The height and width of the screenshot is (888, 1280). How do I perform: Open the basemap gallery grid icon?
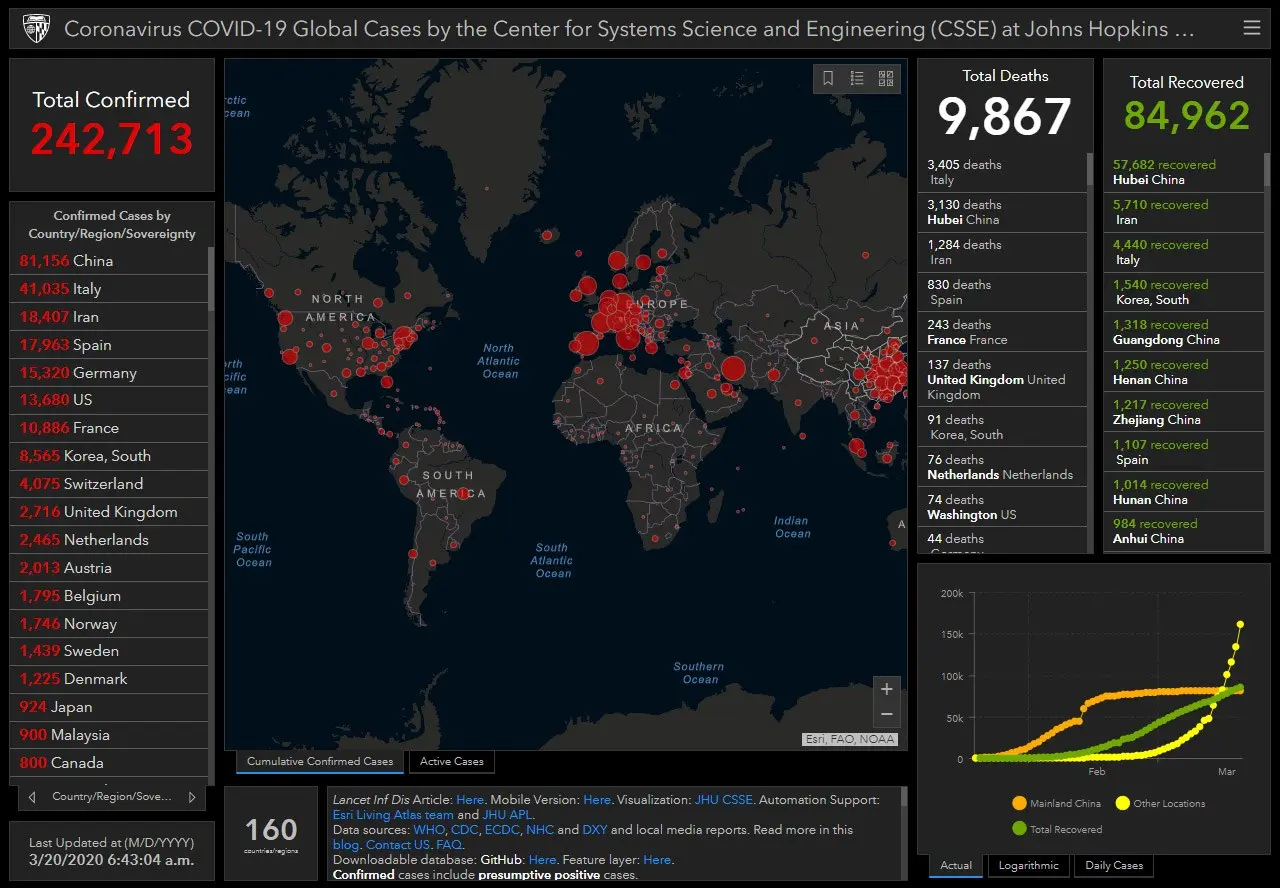tap(886, 78)
